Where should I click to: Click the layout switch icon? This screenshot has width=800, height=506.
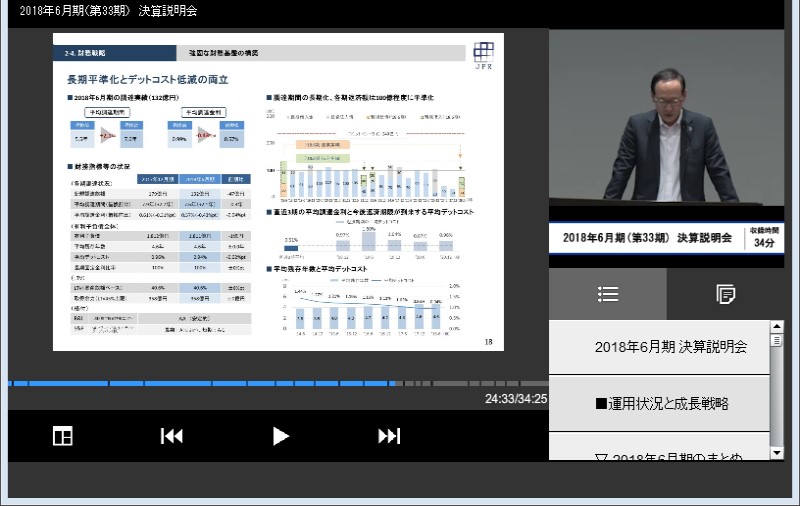(63, 436)
